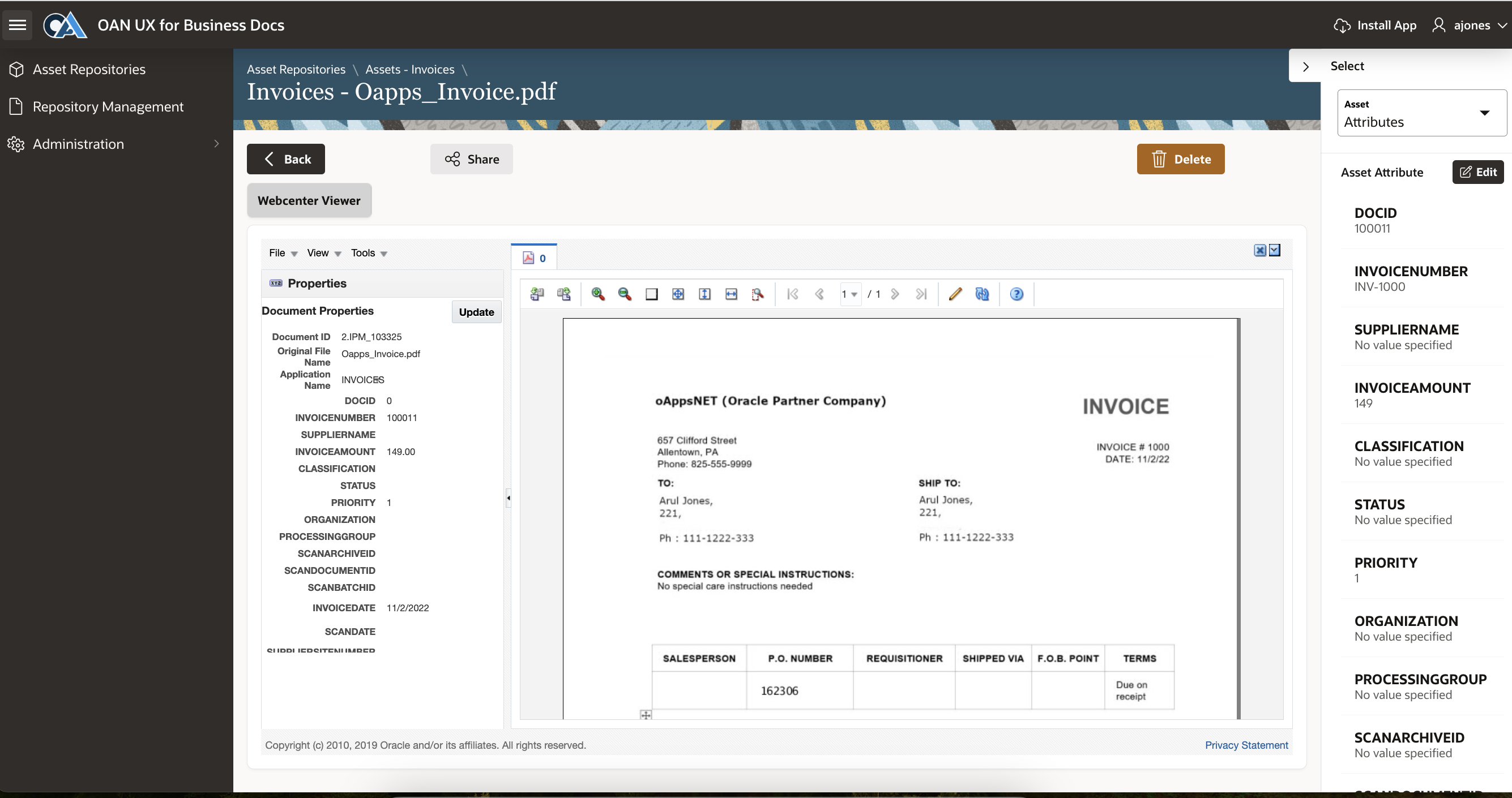Click INVOICENUMBER value INV-1000
The image size is (1512, 798).
click(x=1379, y=287)
